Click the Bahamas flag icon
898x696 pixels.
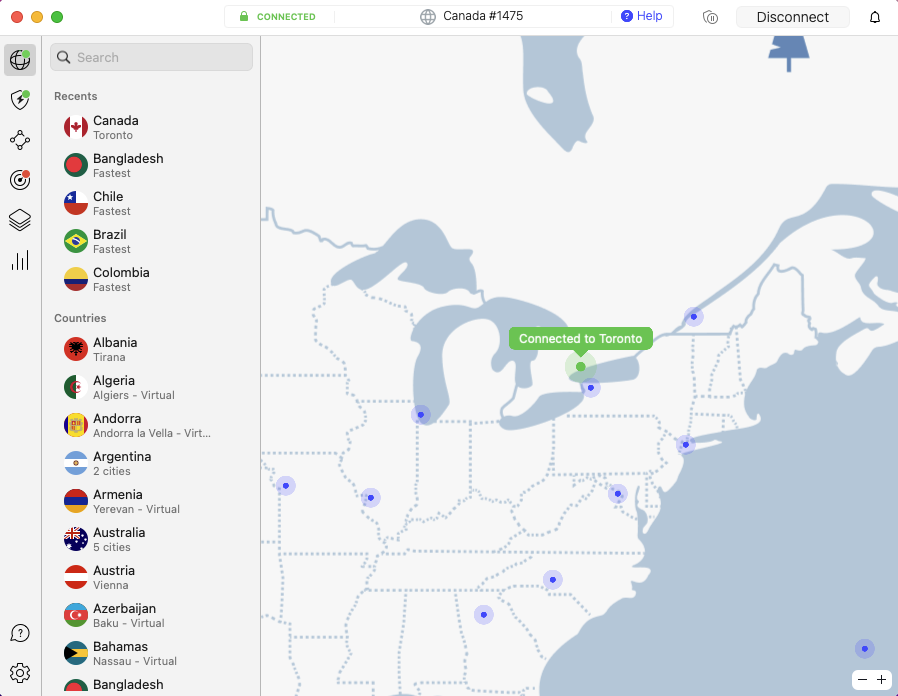[76, 653]
